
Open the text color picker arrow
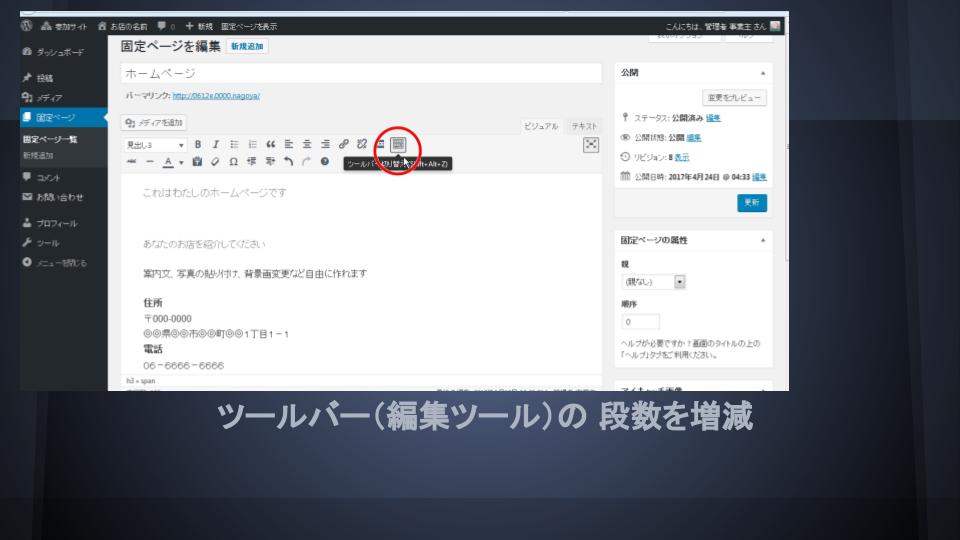183,162
